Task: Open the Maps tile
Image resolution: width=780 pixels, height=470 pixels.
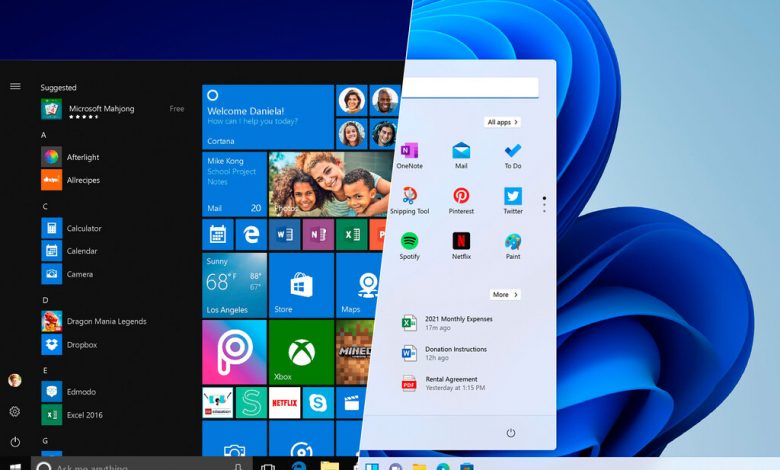Action: coord(357,285)
